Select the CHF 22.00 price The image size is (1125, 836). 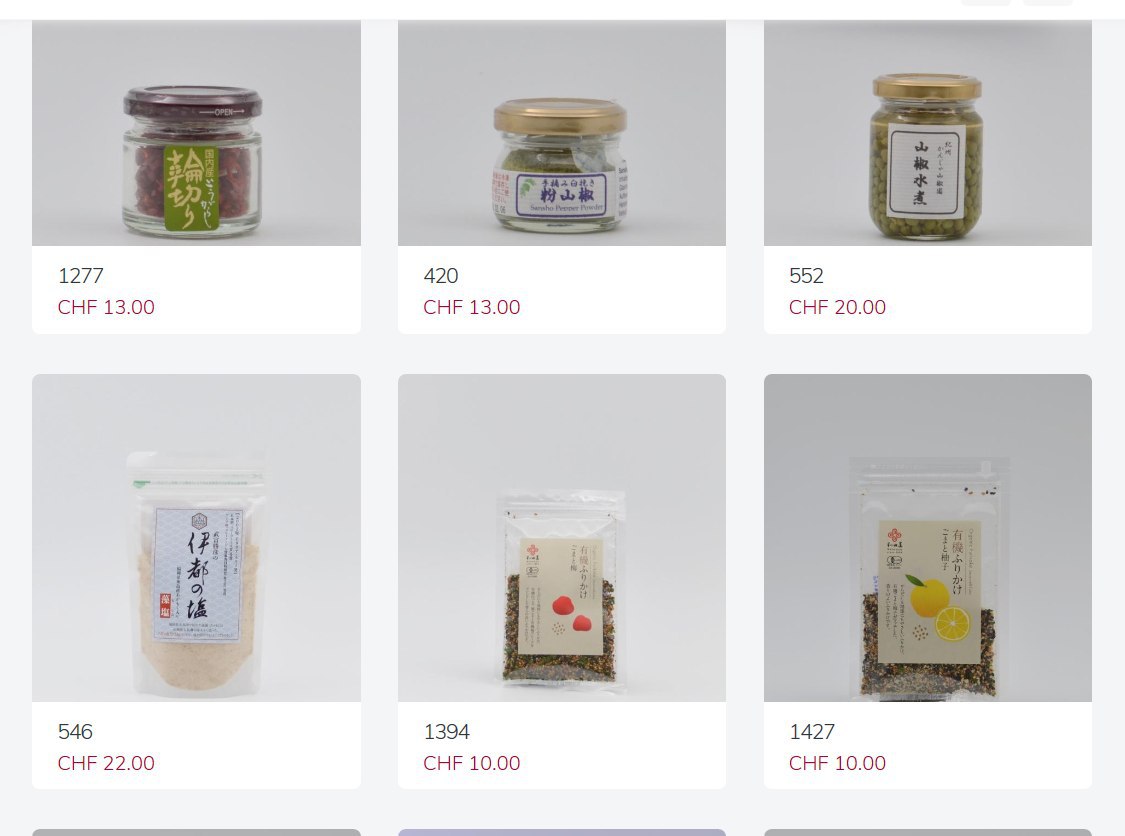[x=106, y=763]
